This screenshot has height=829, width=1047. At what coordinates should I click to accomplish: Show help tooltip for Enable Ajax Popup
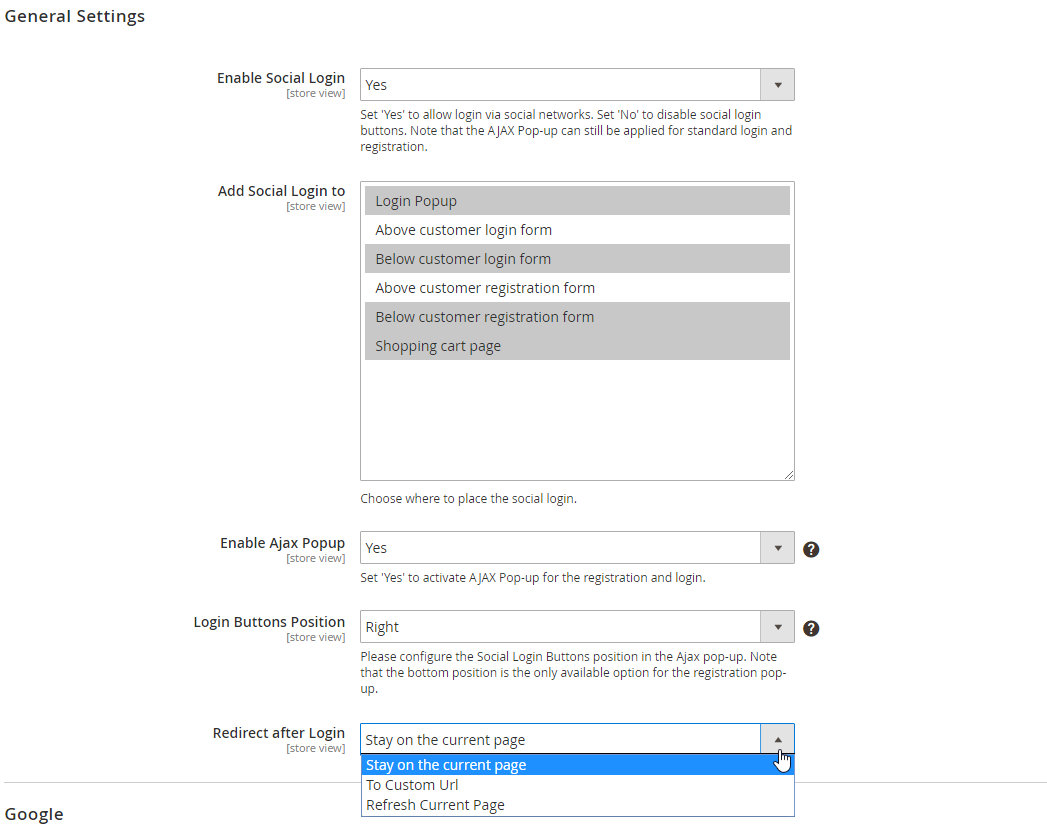coord(811,549)
